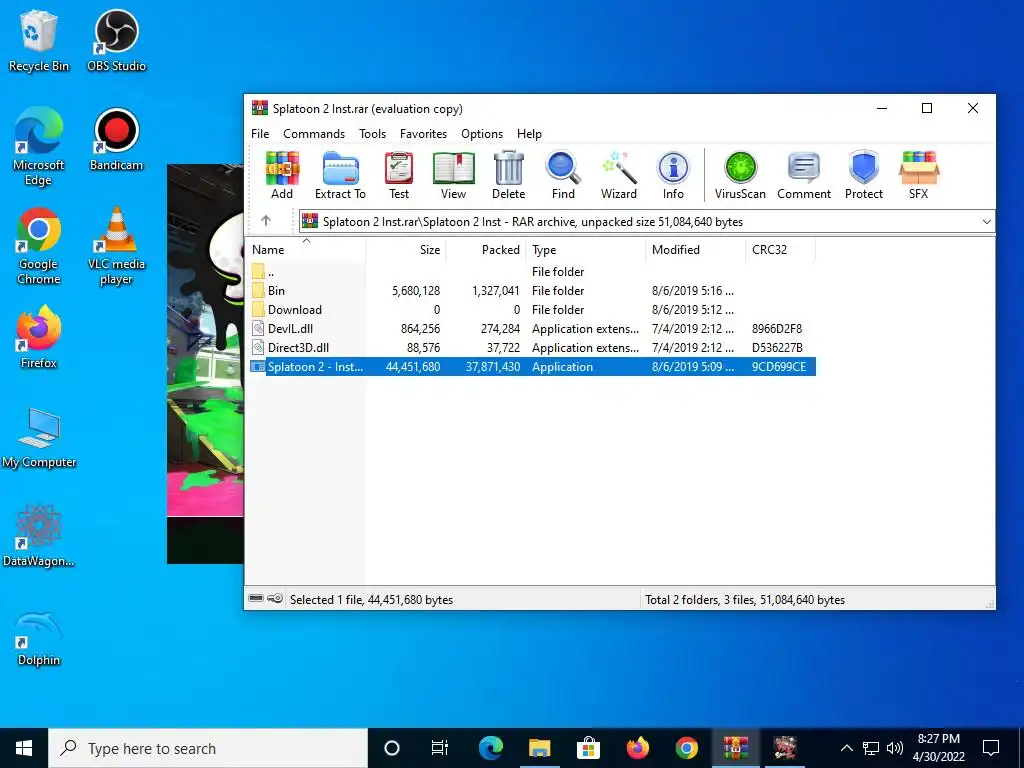
Task: Click the Test archive icon
Action: pyautogui.click(x=399, y=175)
